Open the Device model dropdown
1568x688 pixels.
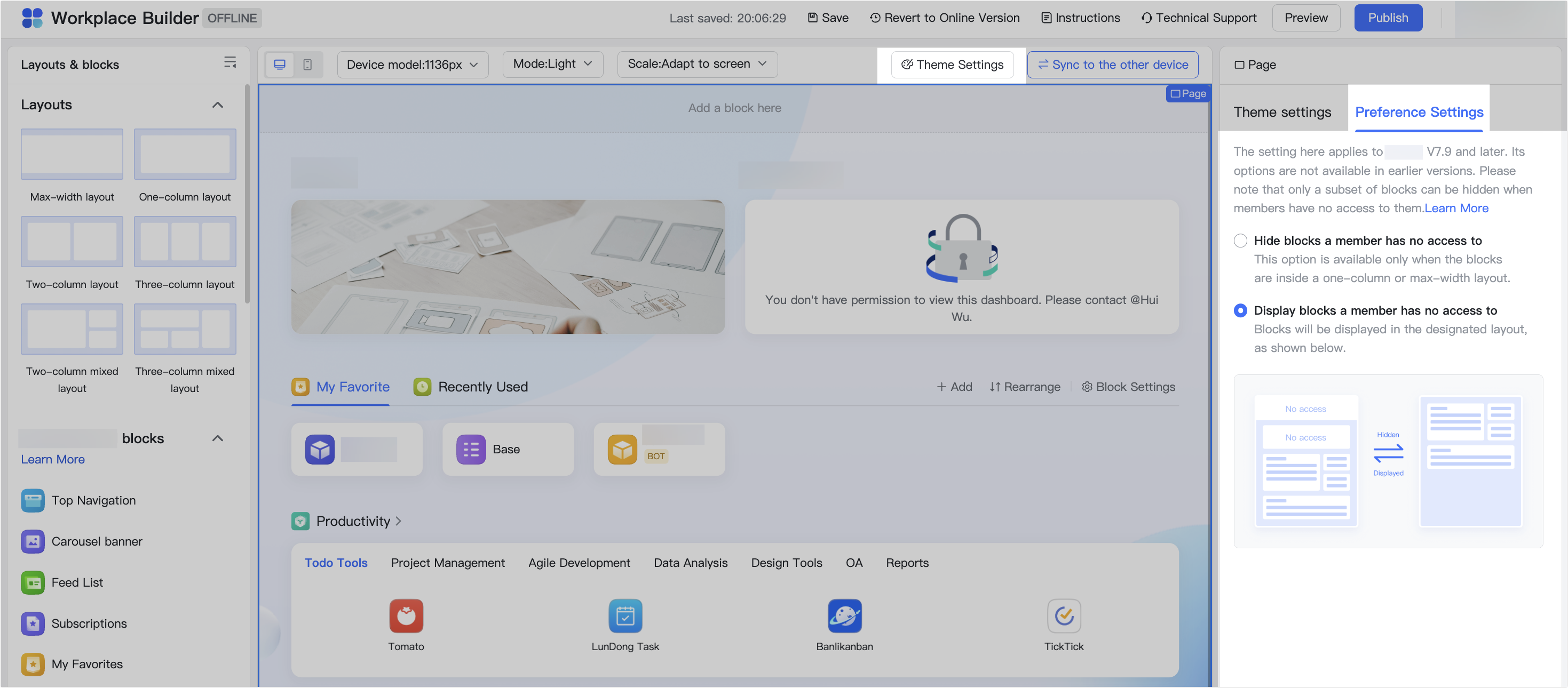(412, 65)
